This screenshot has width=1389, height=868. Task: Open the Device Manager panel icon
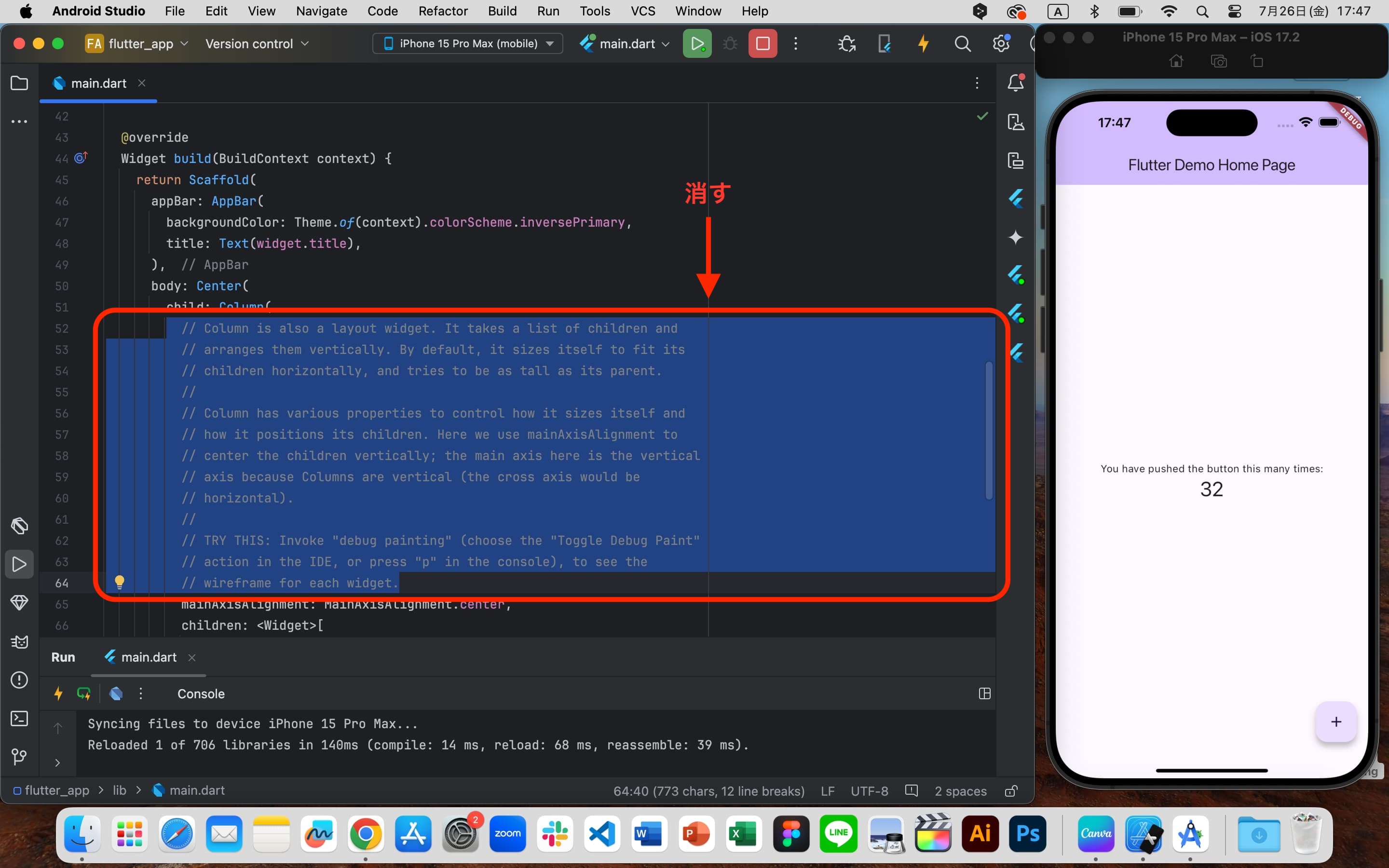point(1015,121)
